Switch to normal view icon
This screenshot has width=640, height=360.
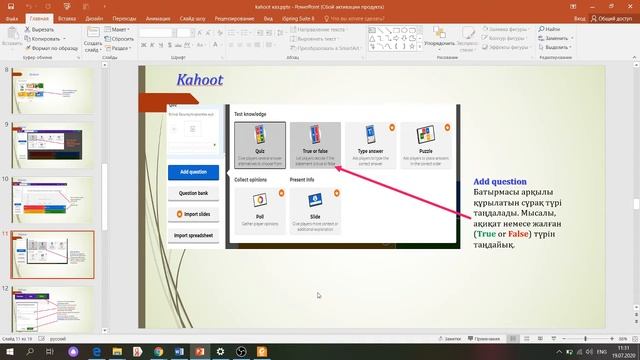(x=513, y=339)
